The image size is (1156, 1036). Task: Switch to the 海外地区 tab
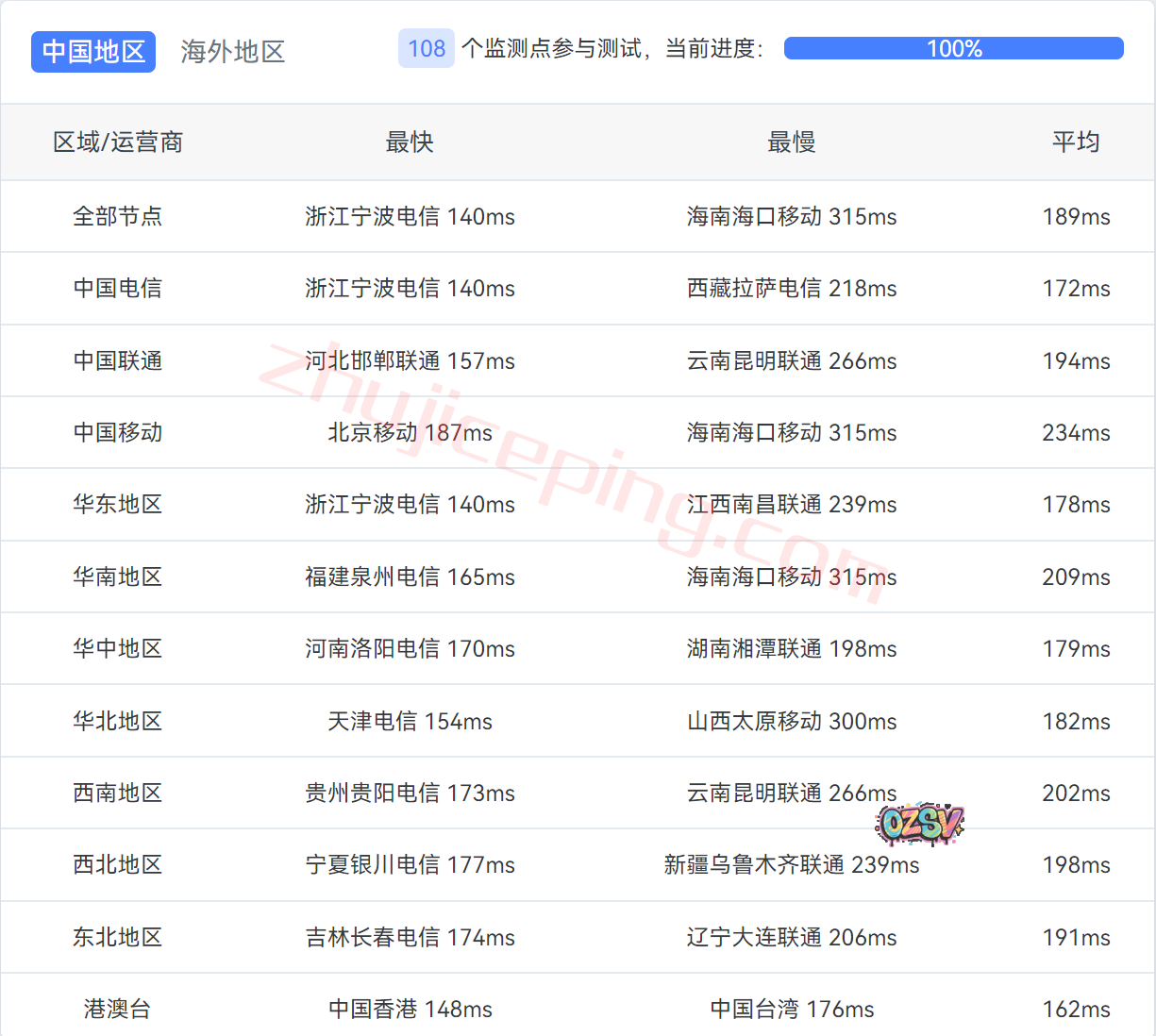point(232,51)
